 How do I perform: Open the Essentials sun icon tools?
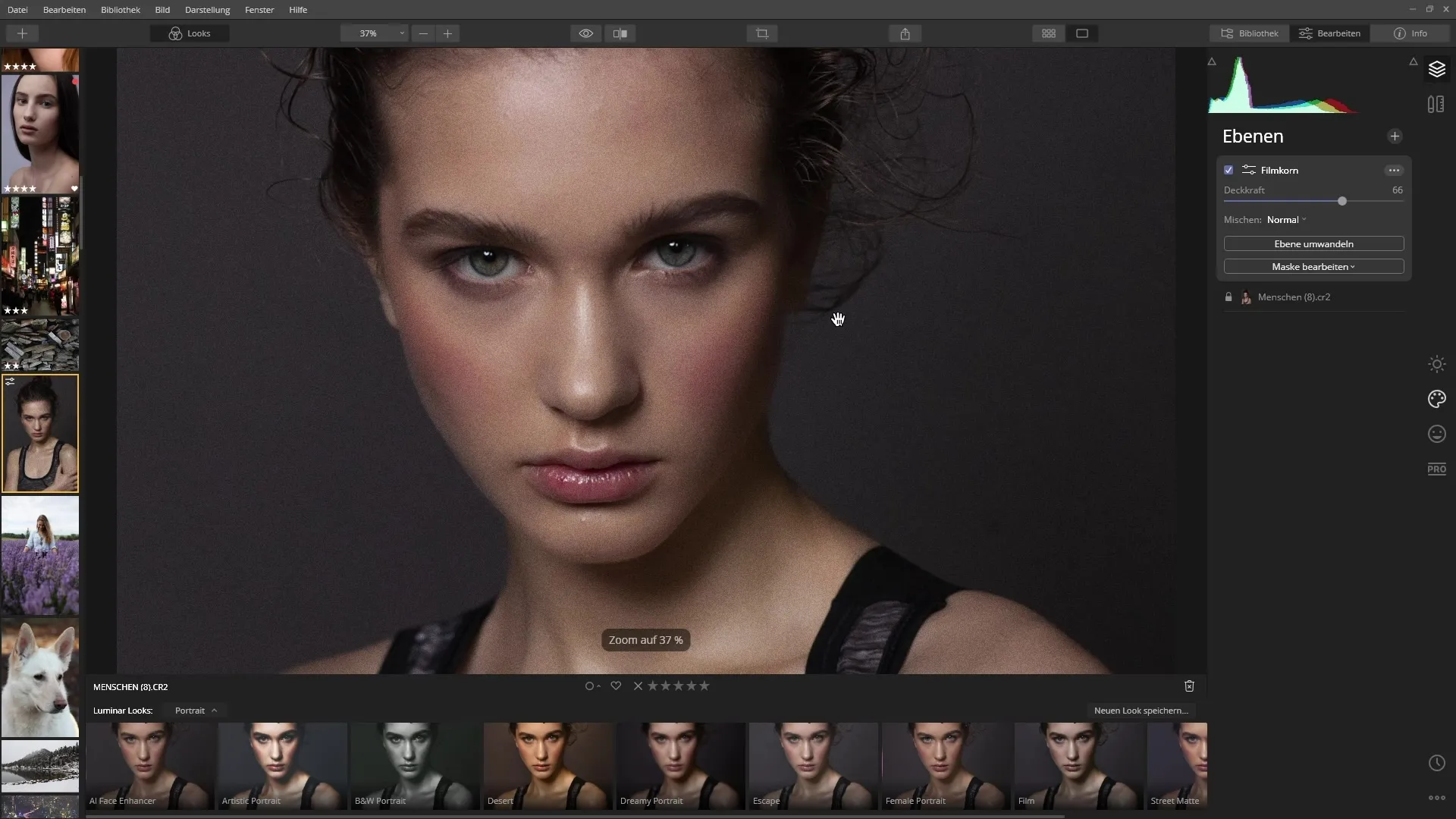point(1436,364)
